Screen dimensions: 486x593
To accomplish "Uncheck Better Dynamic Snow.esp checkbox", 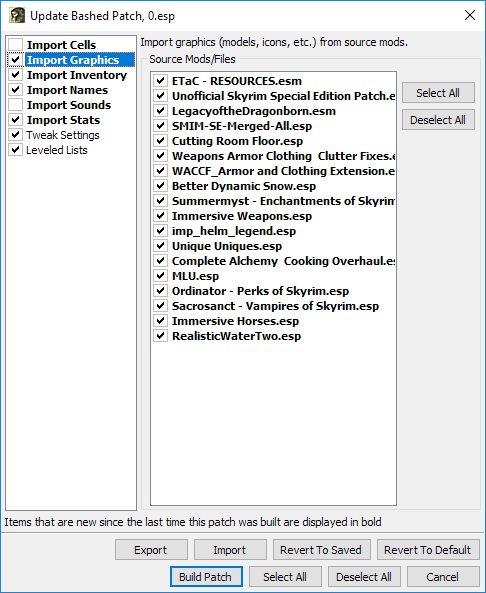I will coord(160,186).
